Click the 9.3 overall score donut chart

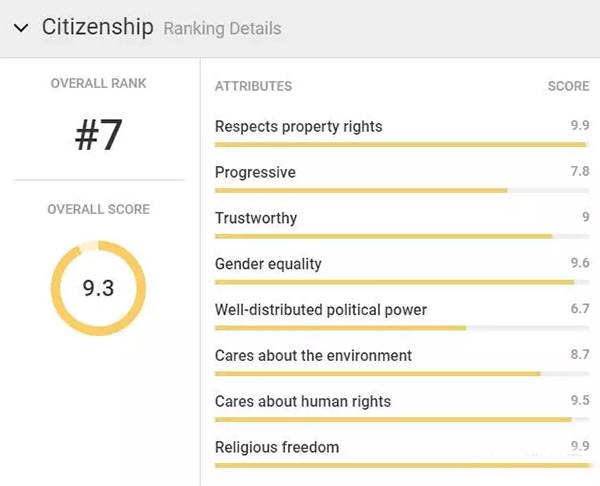98,288
